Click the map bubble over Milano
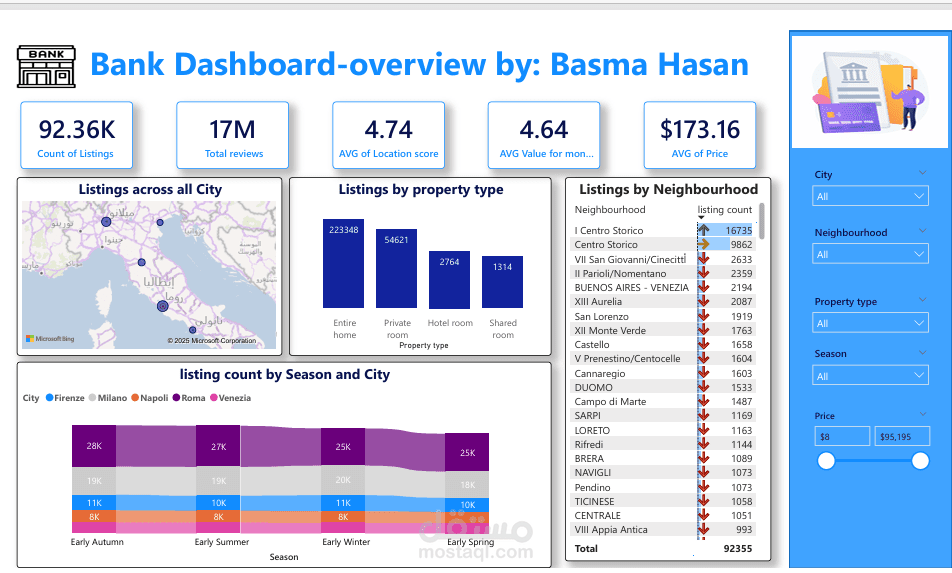The width and height of the screenshot is (952, 573). click(x=106, y=222)
